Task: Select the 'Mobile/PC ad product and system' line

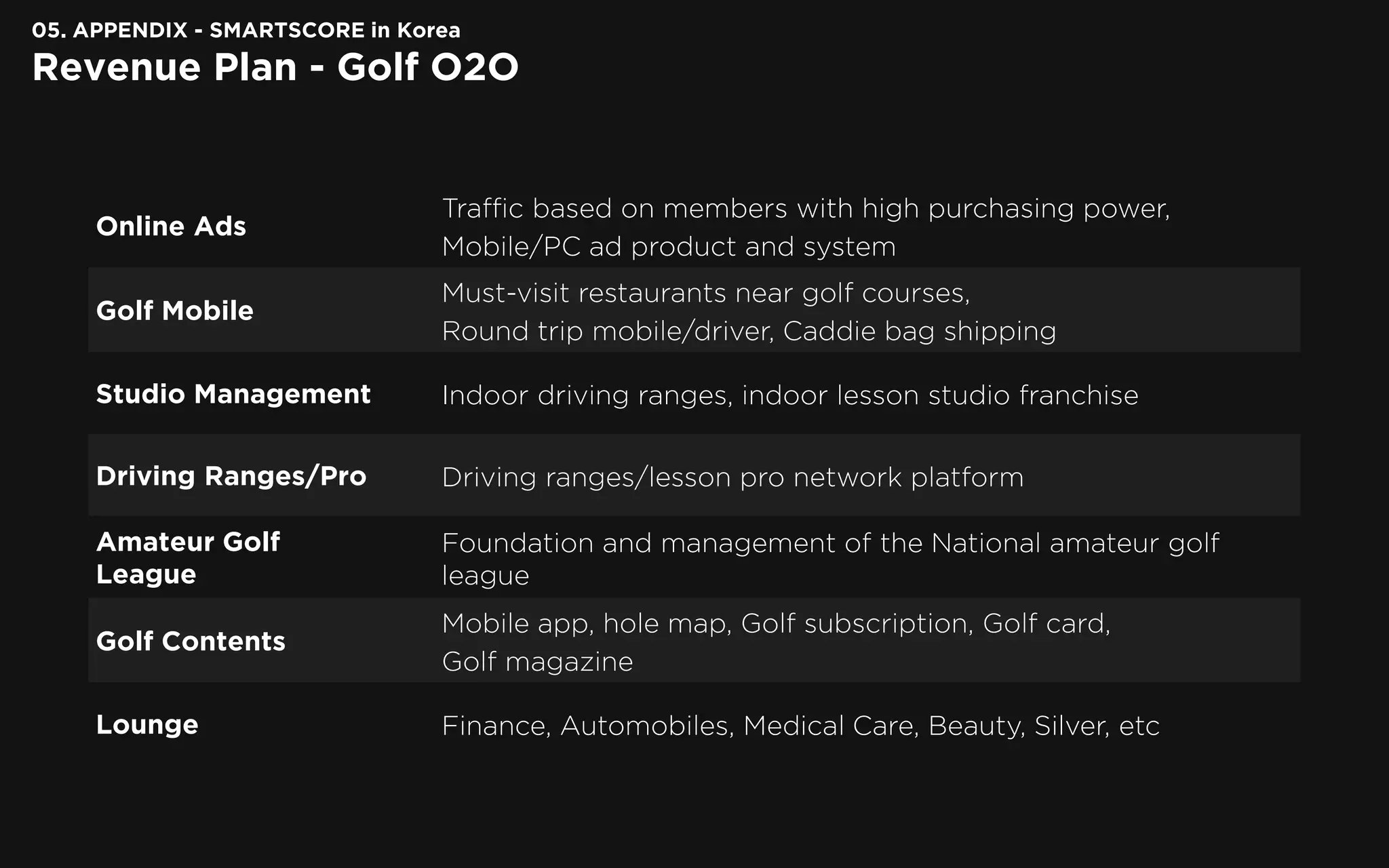Action: pos(669,246)
